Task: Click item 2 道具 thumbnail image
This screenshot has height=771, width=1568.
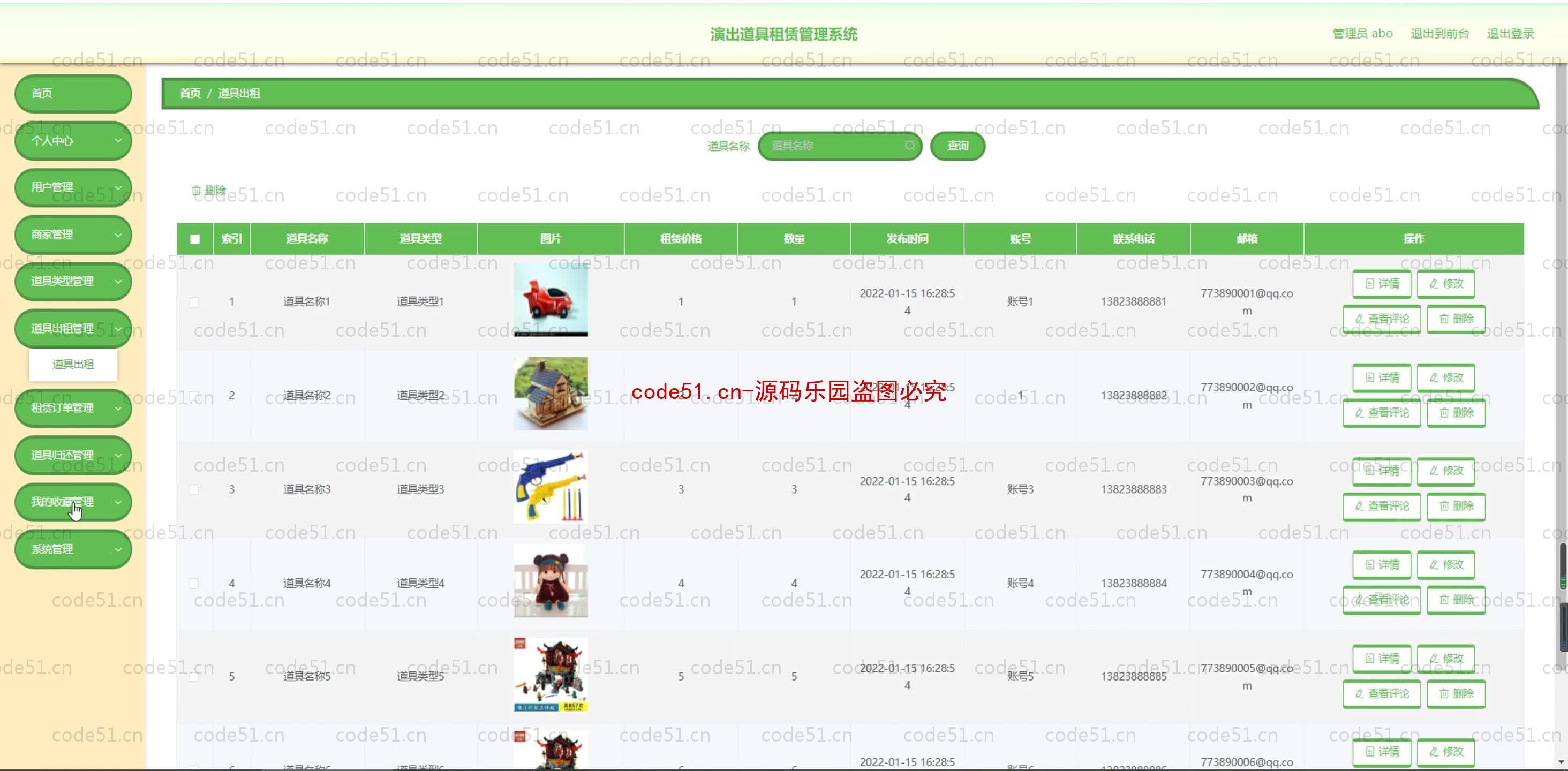Action: coord(550,395)
